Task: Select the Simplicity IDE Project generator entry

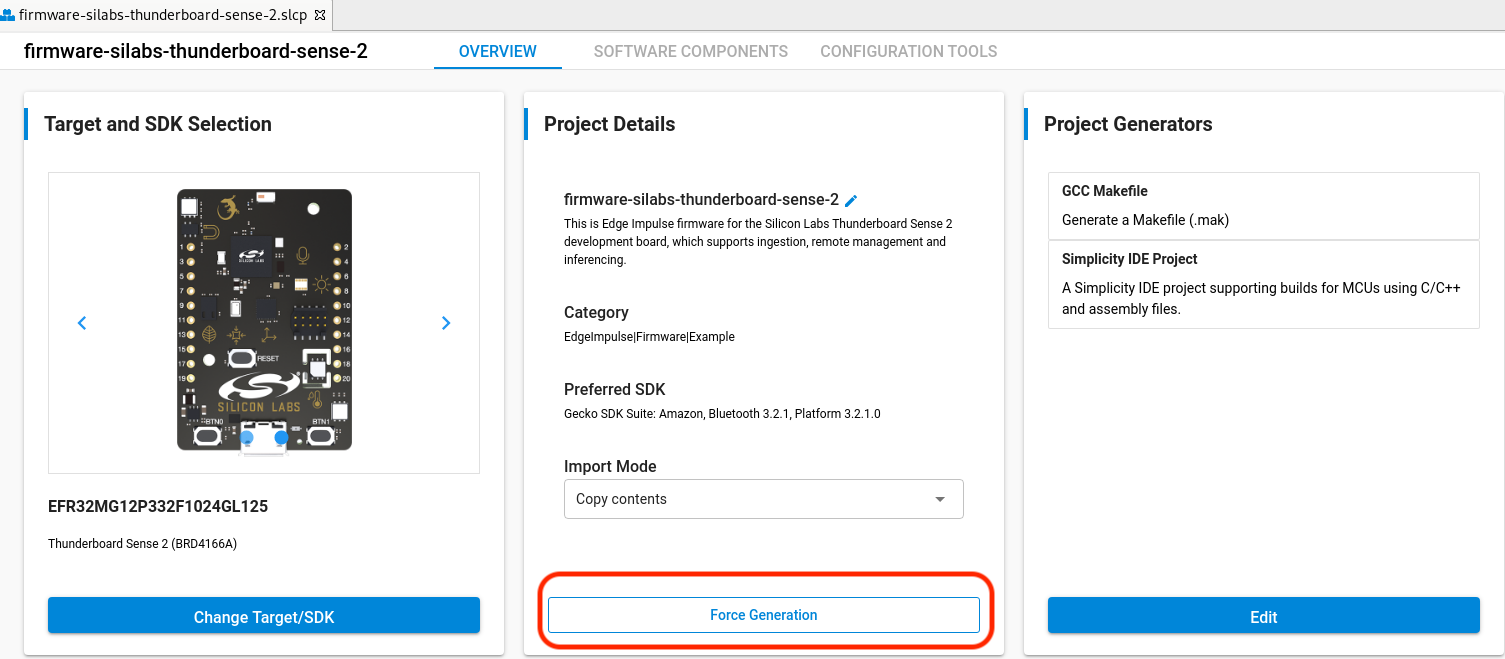Action: [1264, 284]
